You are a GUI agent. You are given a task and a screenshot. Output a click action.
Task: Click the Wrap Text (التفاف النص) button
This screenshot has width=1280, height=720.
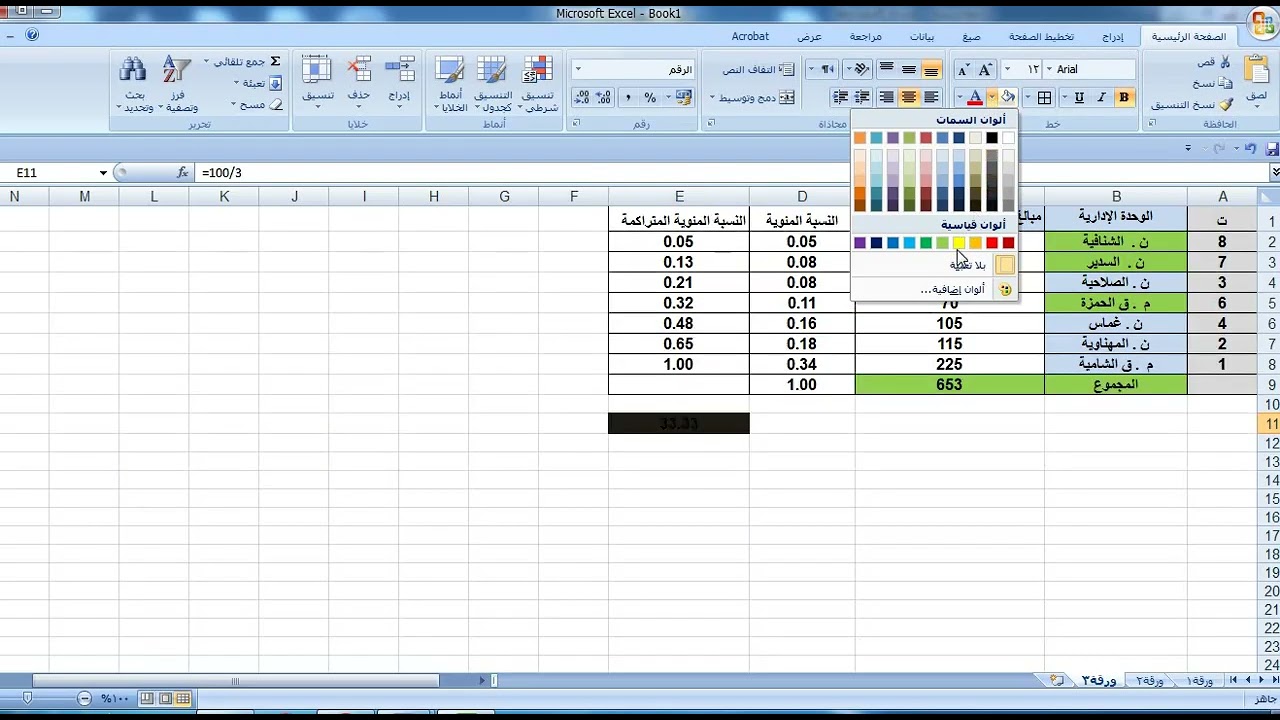pos(758,69)
